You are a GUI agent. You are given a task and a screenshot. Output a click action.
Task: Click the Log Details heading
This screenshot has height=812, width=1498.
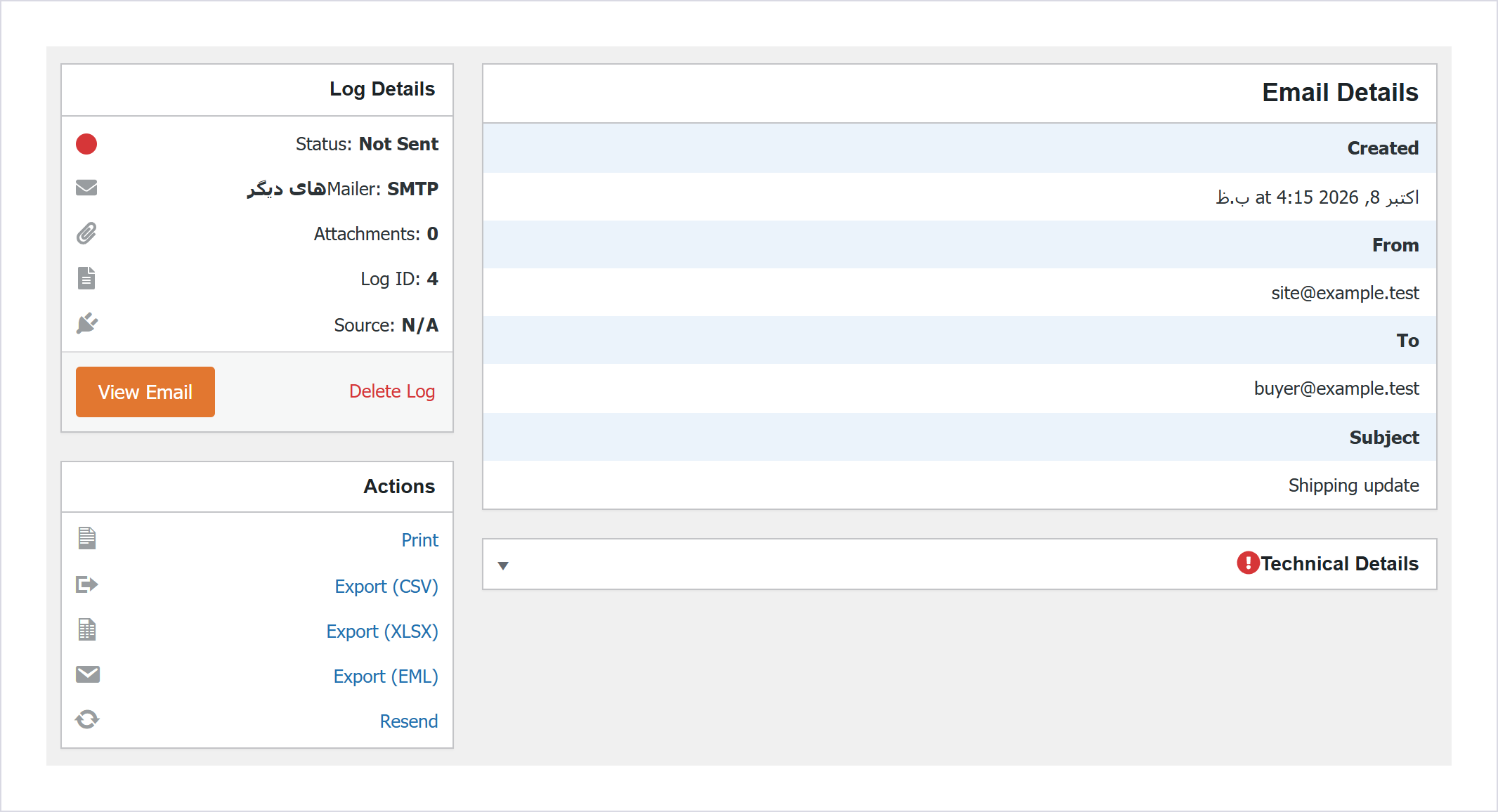tap(382, 89)
